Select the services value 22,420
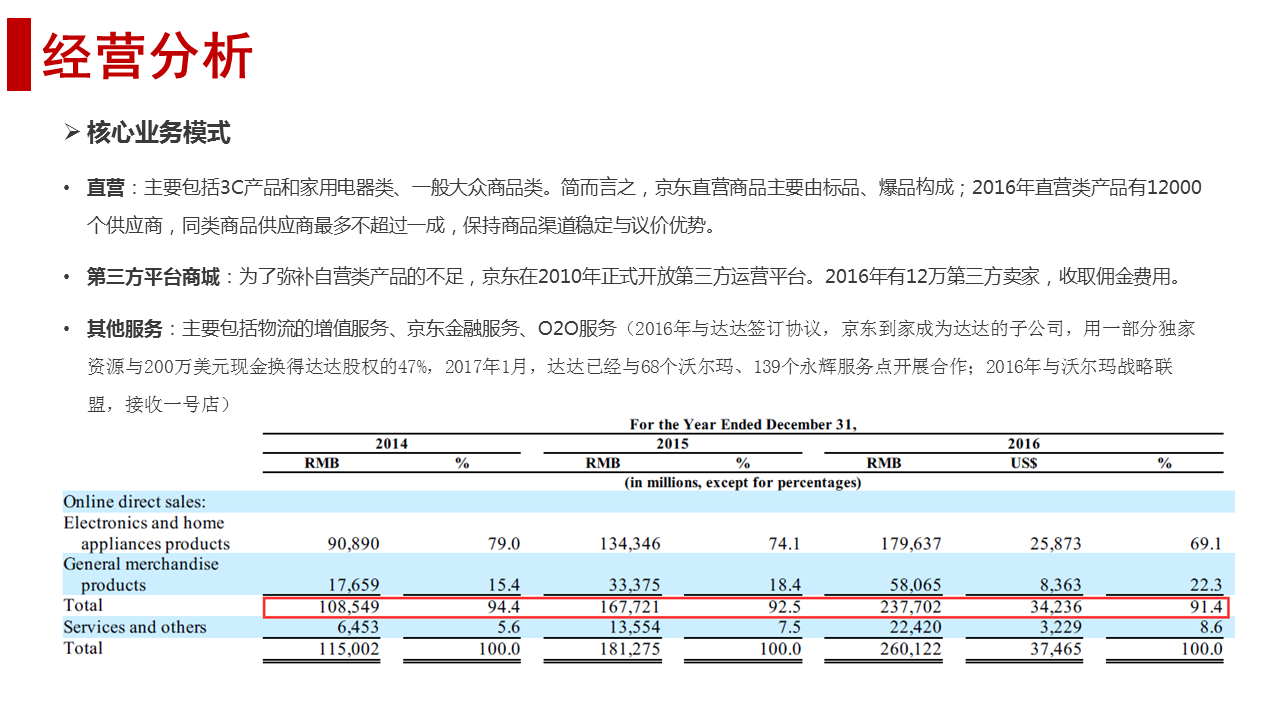Viewport: 1280px width, 720px height. tap(915, 628)
